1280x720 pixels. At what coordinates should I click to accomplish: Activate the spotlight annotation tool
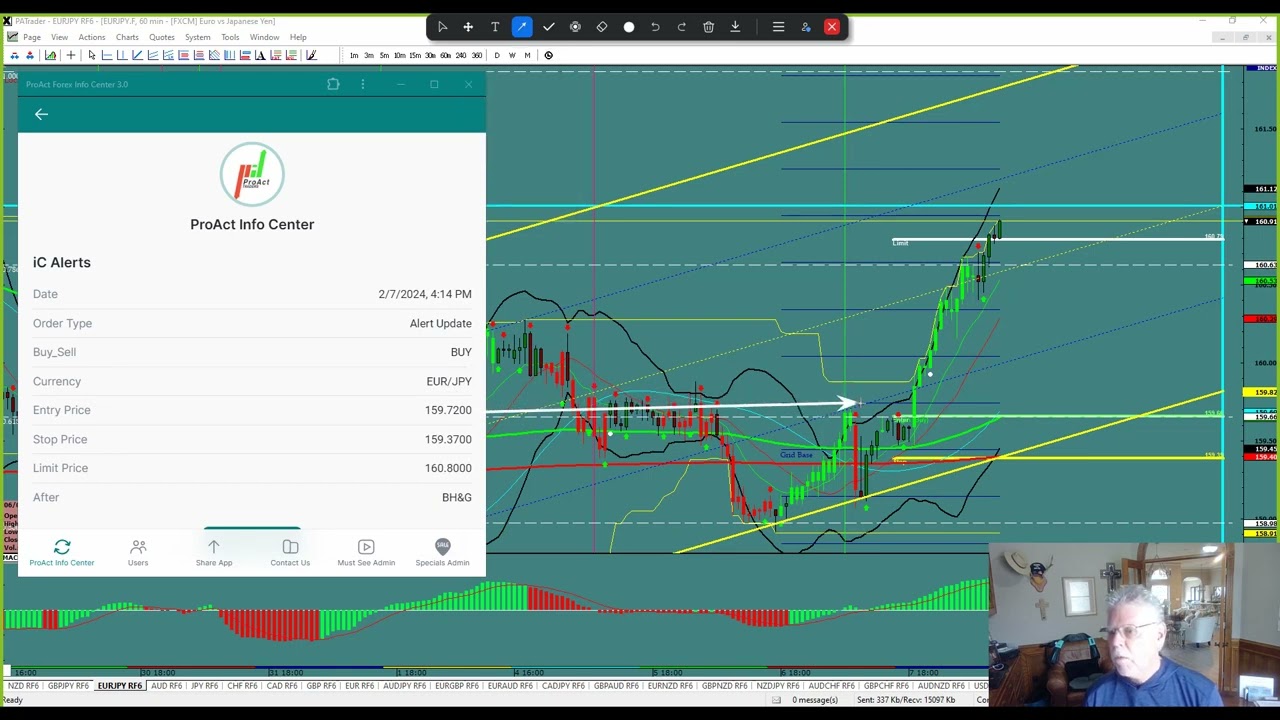pyautogui.click(x=575, y=27)
